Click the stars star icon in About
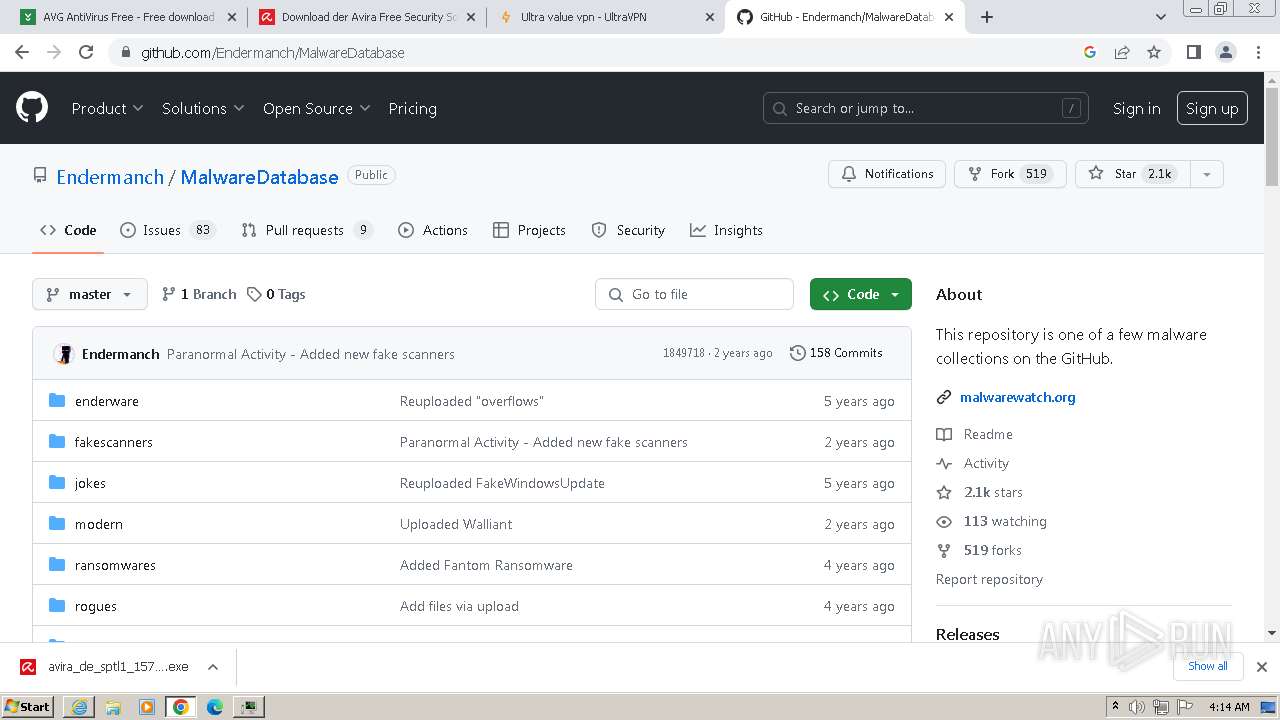The width and height of the screenshot is (1280, 720). pos(944,492)
